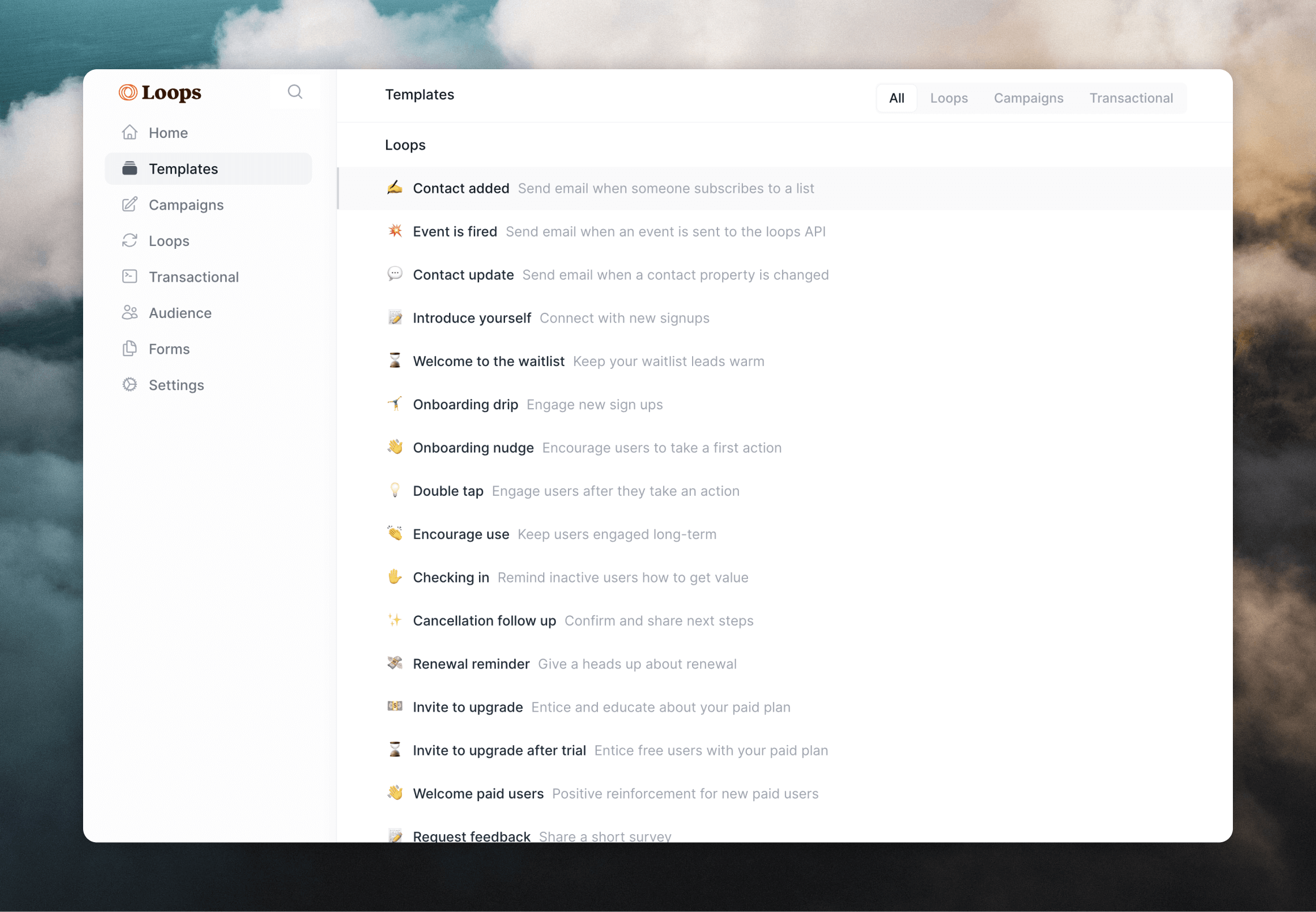1316x912 pixels.
Task: Click 'Keep your waitlist leads warm' description
Action: pos(668,361)
